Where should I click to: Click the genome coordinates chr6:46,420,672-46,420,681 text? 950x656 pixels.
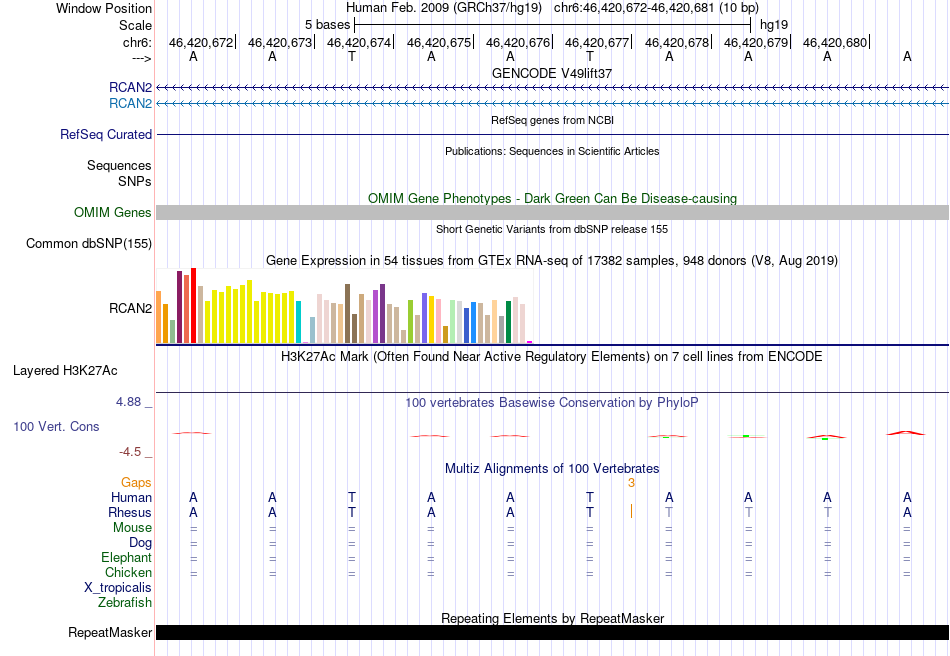click(656, 8)
